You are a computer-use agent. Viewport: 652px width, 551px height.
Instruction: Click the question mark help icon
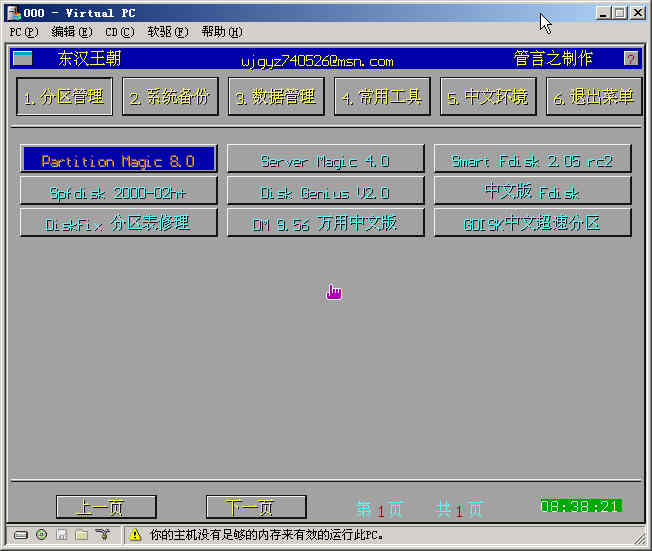coord(631,59)
